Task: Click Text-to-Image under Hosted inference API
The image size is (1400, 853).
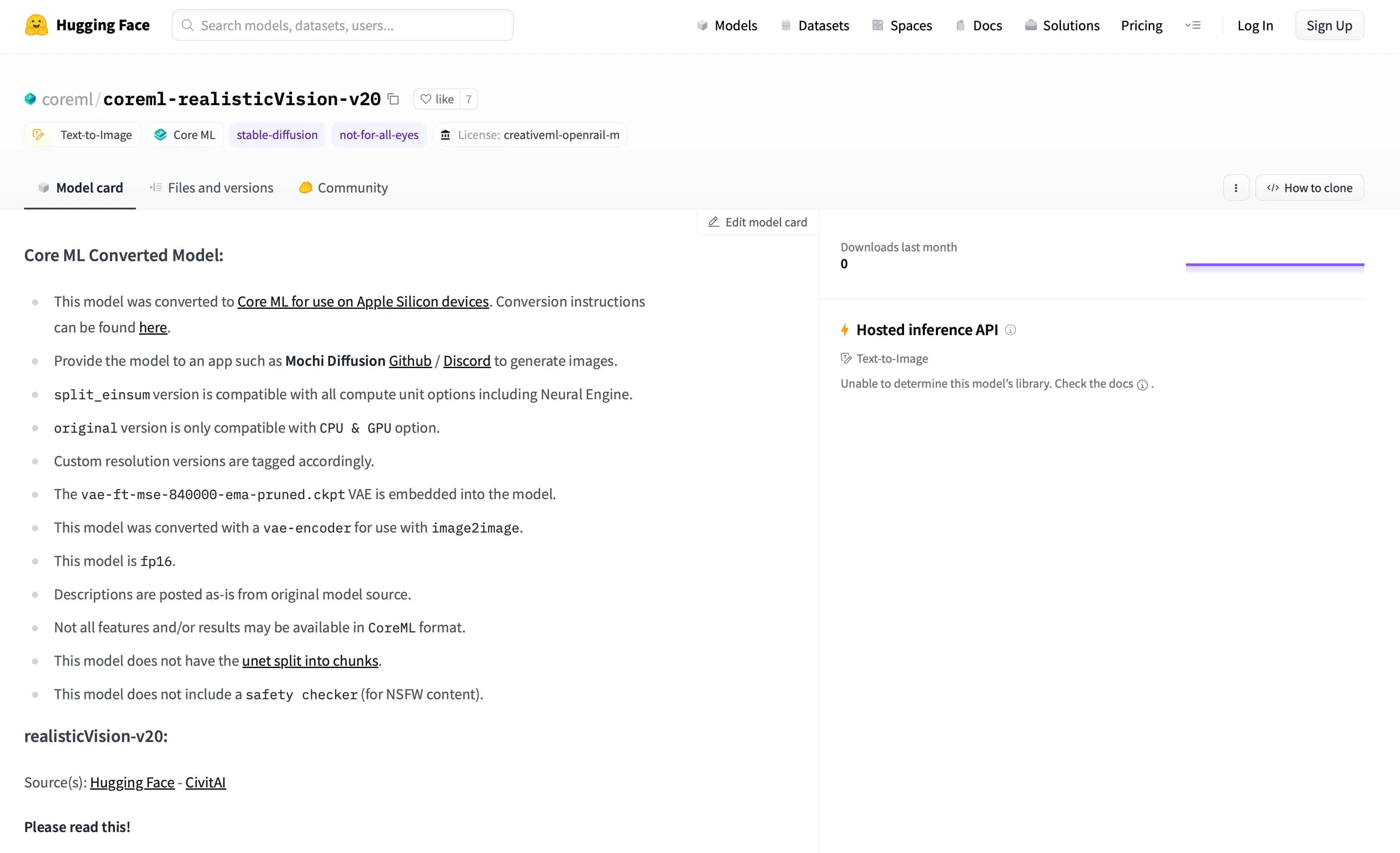Action: (884, 359)
